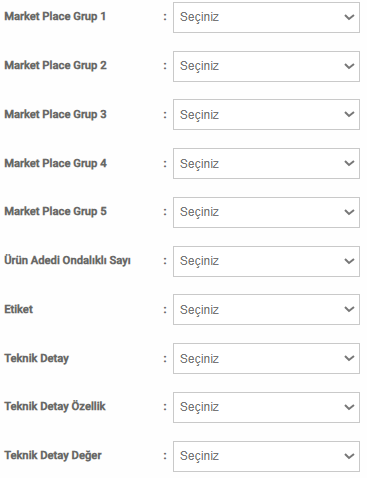Click the chevron arrow of Ürün Adedi Ondalıklı Sayı
367x478 pixels.
[349, 261]
